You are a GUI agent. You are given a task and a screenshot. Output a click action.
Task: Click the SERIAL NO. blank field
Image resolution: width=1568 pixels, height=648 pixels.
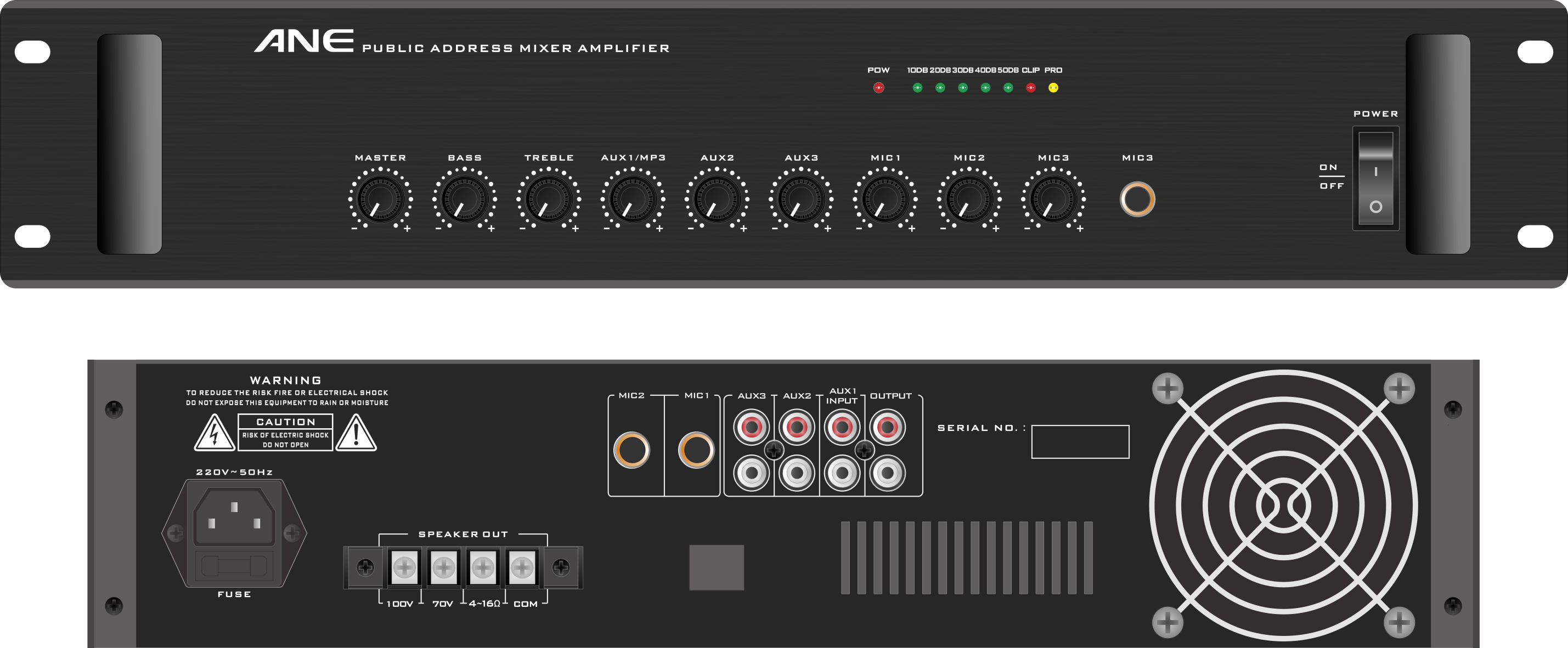(1080, 442)
